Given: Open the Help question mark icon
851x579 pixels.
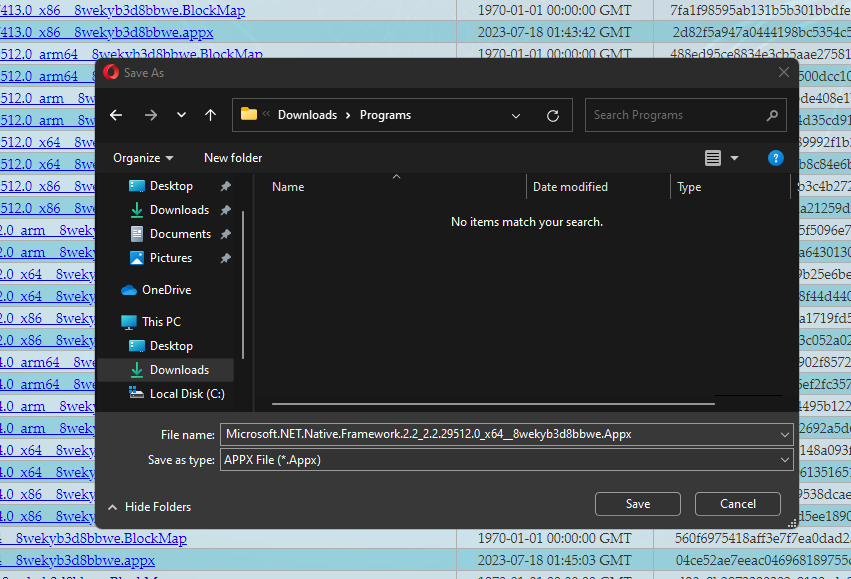Looking at the screenshot, I should point(776,158).
